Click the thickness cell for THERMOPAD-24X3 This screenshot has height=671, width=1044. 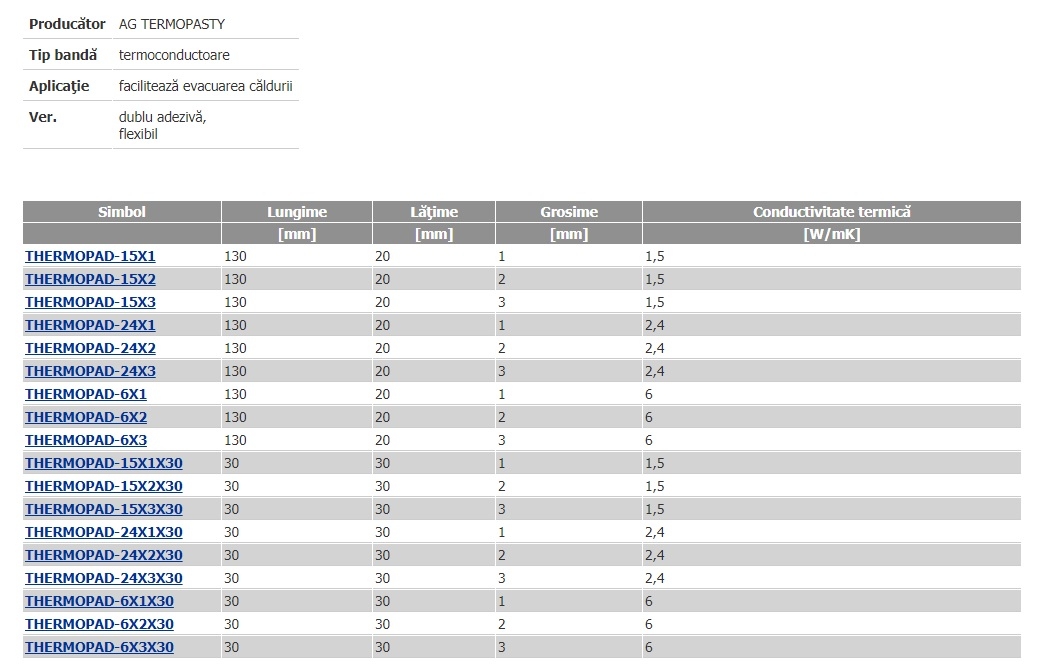click(x=569, y=371)
